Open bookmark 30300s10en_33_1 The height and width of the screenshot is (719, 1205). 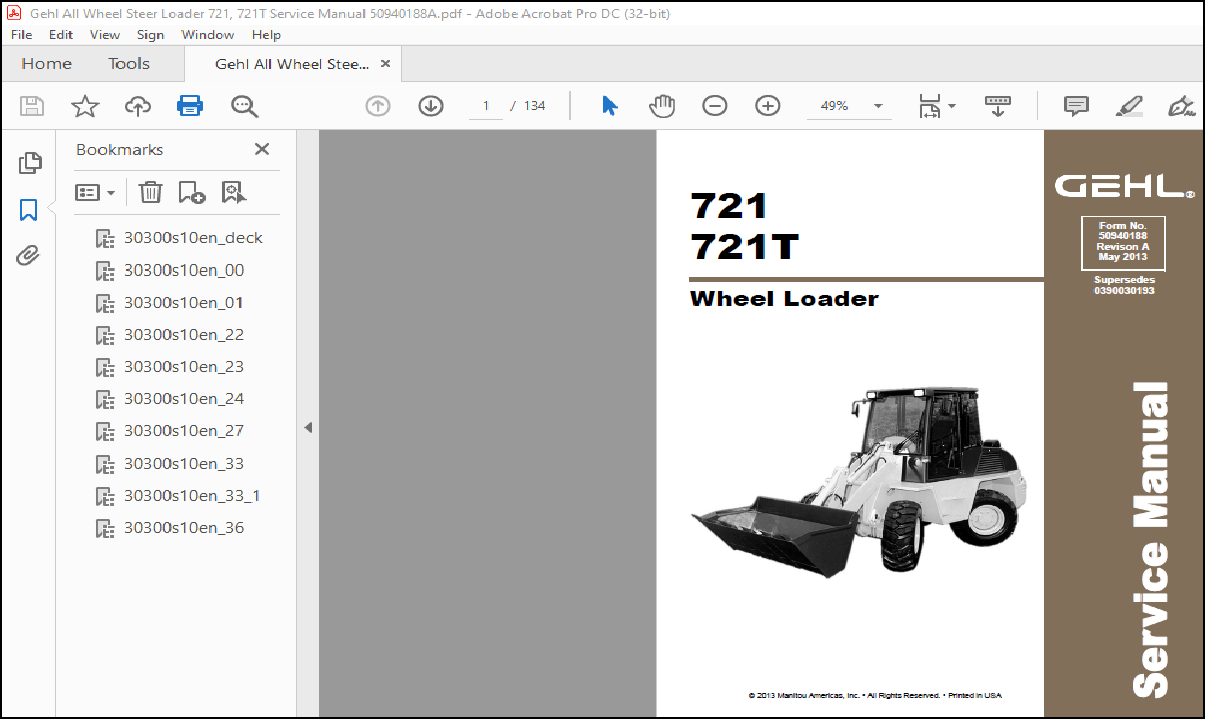[x=192, y=495]
